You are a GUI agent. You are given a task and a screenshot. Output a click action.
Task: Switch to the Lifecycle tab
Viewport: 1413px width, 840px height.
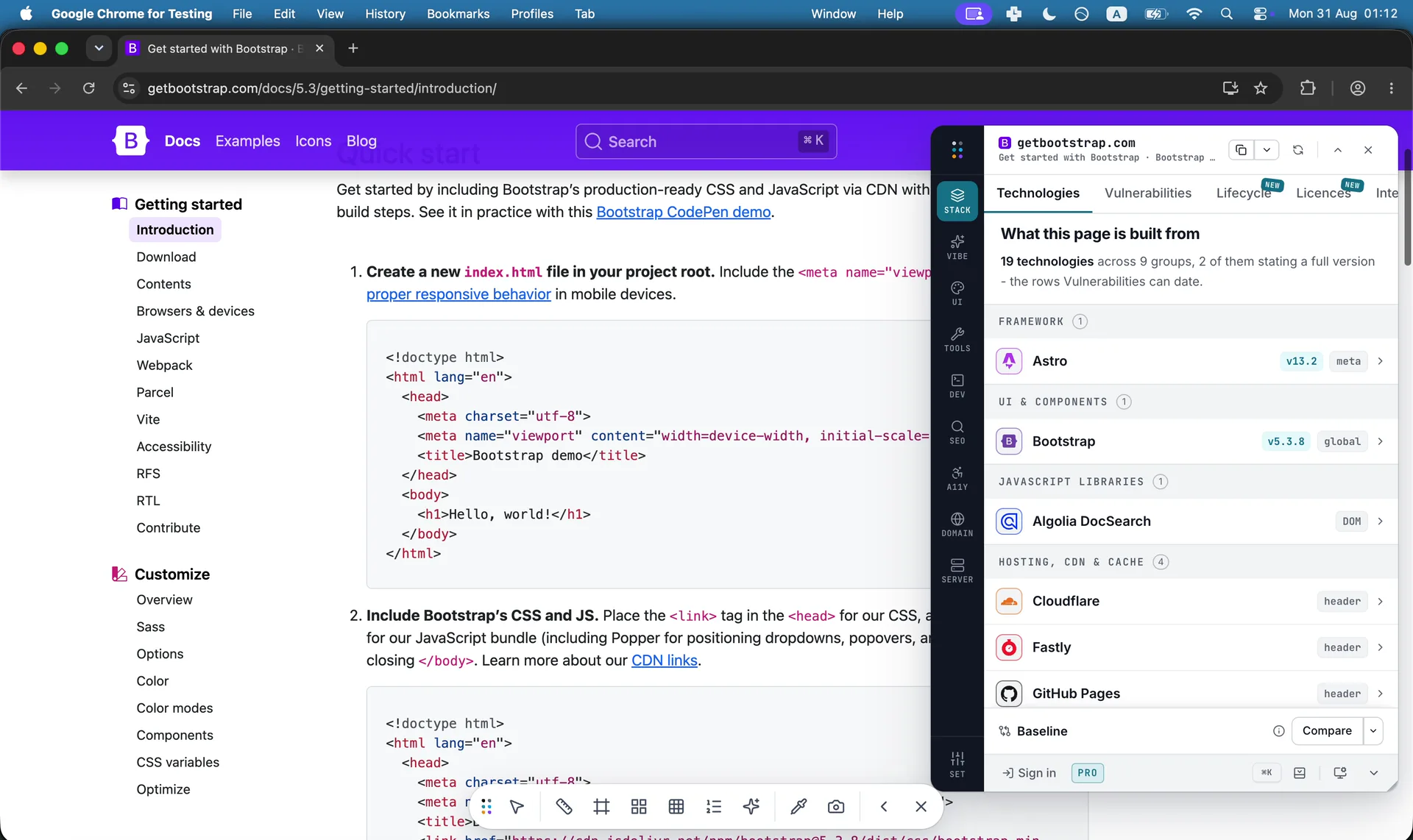click(x=1244, y=193)
